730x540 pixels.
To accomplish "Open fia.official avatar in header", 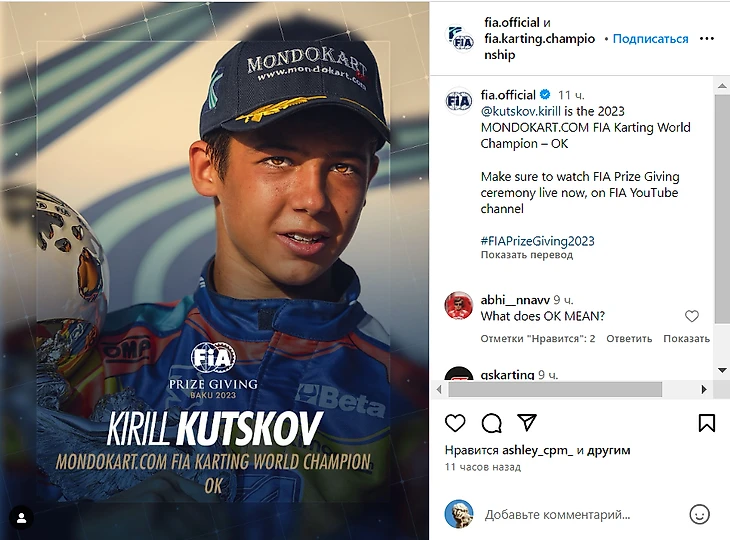I will pos(460,39).
